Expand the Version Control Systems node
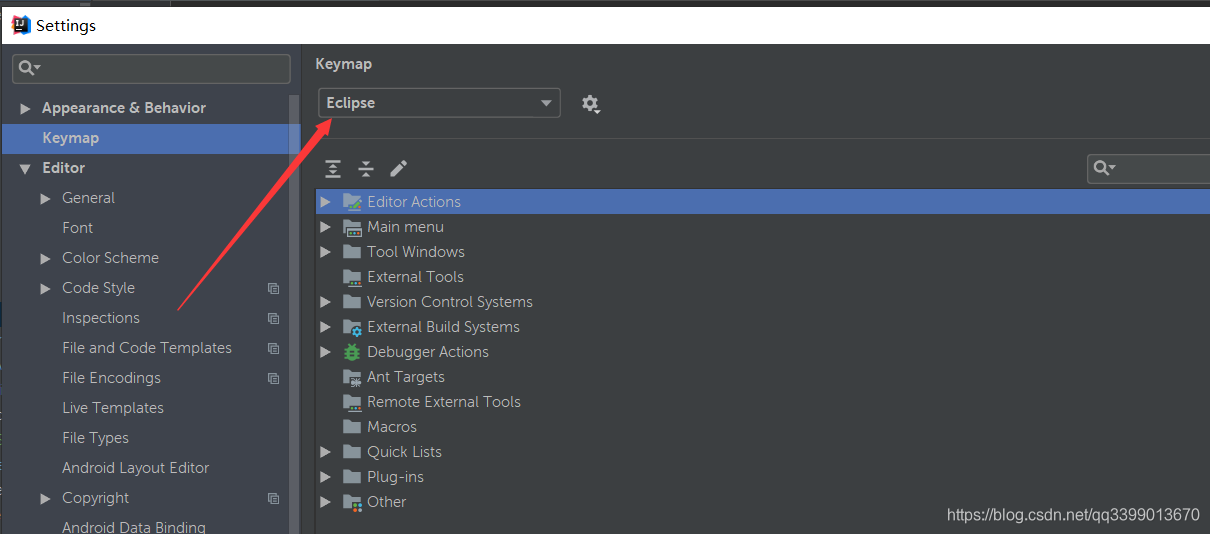Image resolution: width=1210 pixels, height=534 pixels. point(325,302)
